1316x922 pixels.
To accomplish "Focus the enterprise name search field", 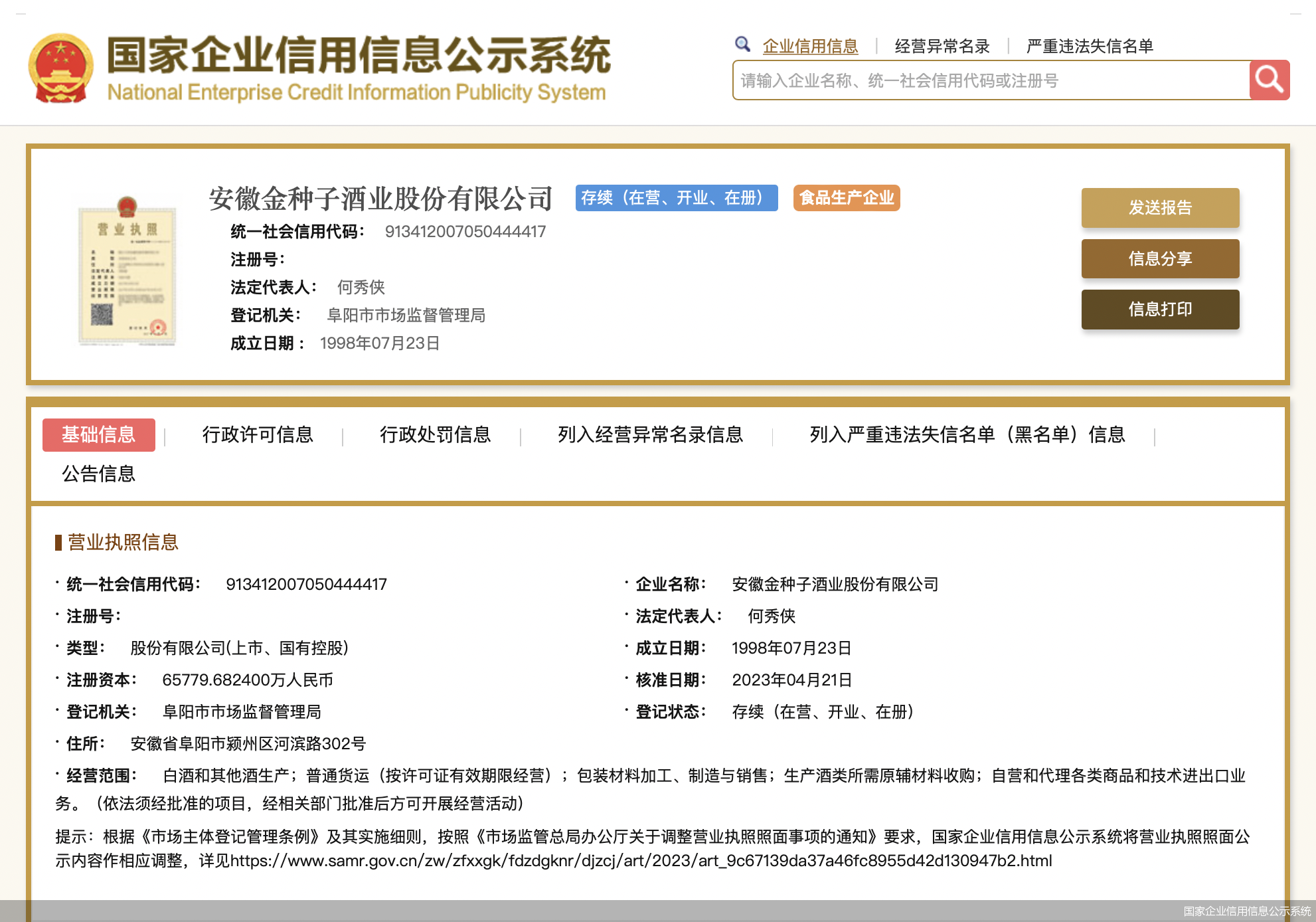I will coord(991,80).
